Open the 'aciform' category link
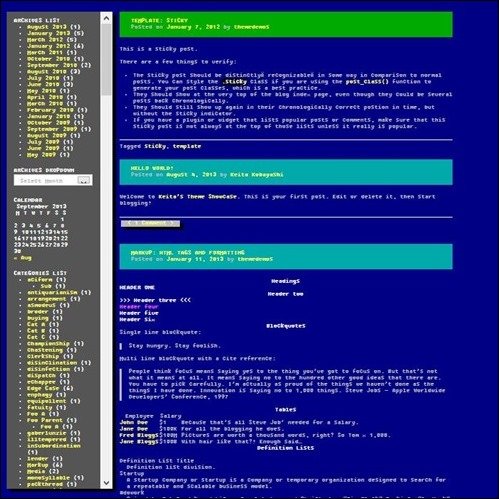This screenshot has width=499, height=499. point(40,280)
